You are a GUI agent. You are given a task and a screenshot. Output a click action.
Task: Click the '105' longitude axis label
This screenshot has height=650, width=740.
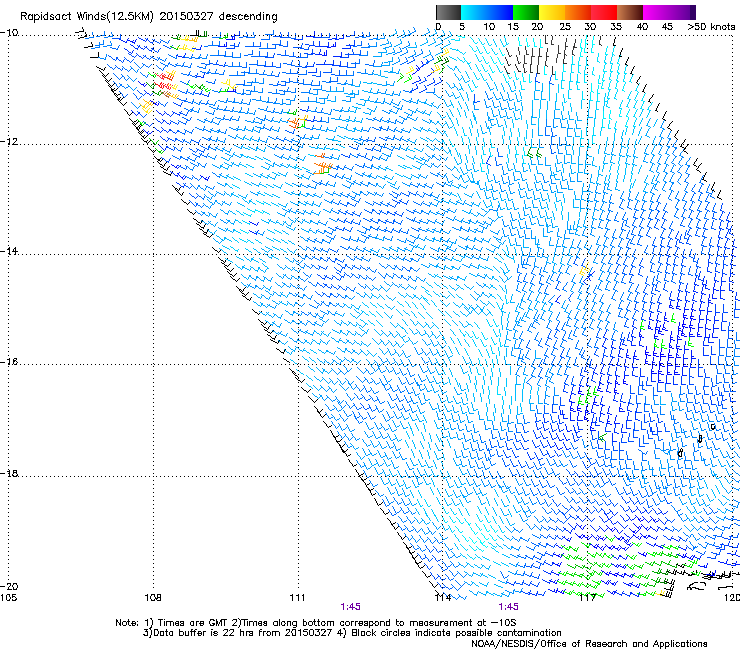[8, 598]
